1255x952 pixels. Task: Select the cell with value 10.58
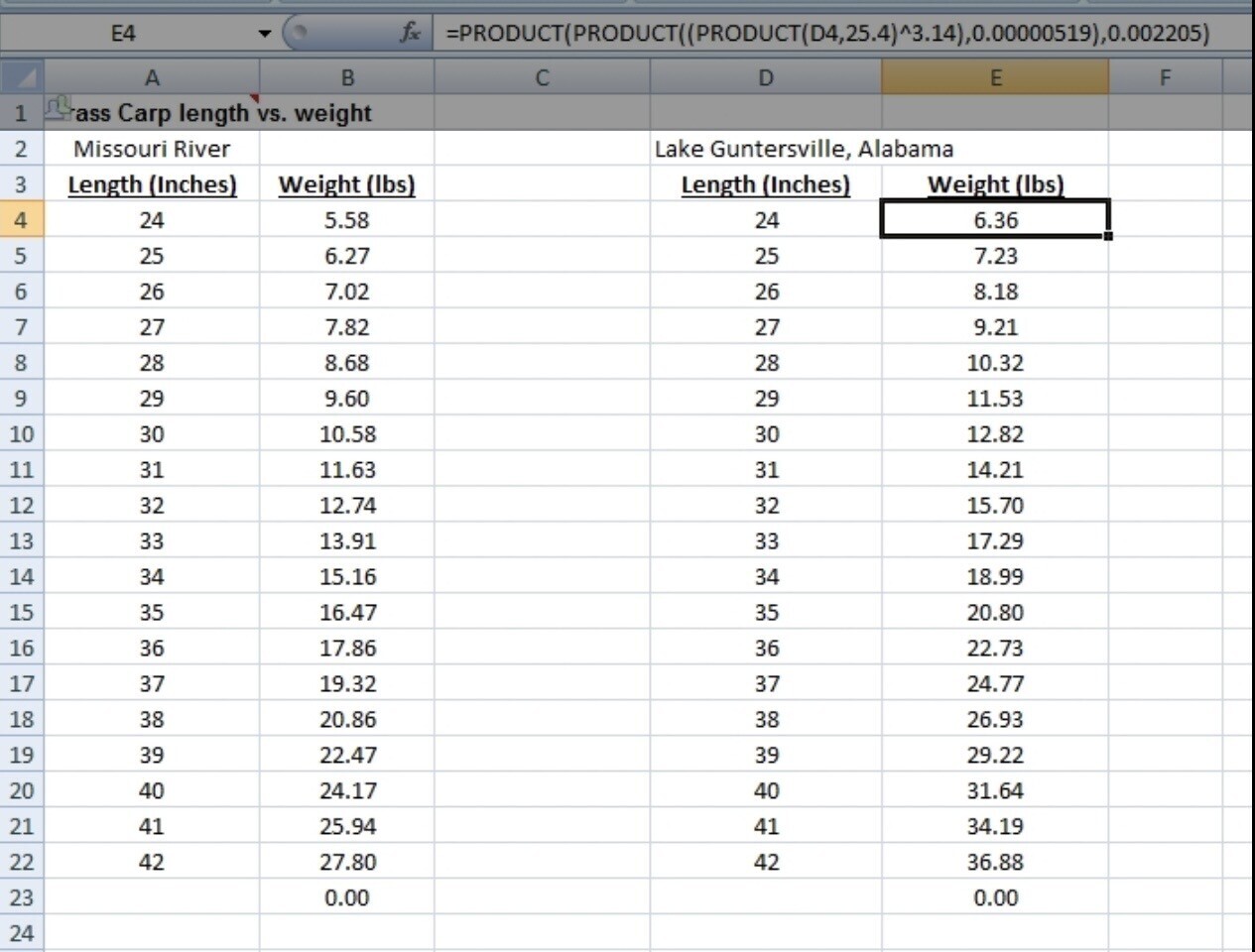pos(347,434)
